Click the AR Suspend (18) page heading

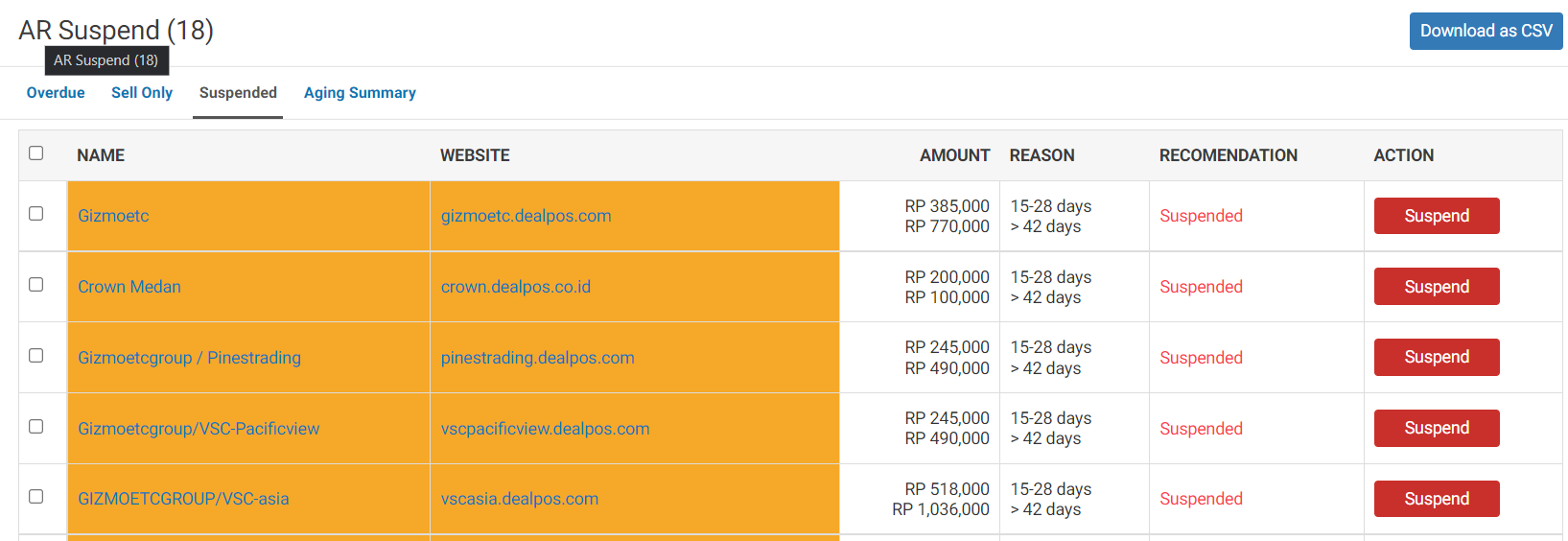pyautogui.click(x=116, y=30)
